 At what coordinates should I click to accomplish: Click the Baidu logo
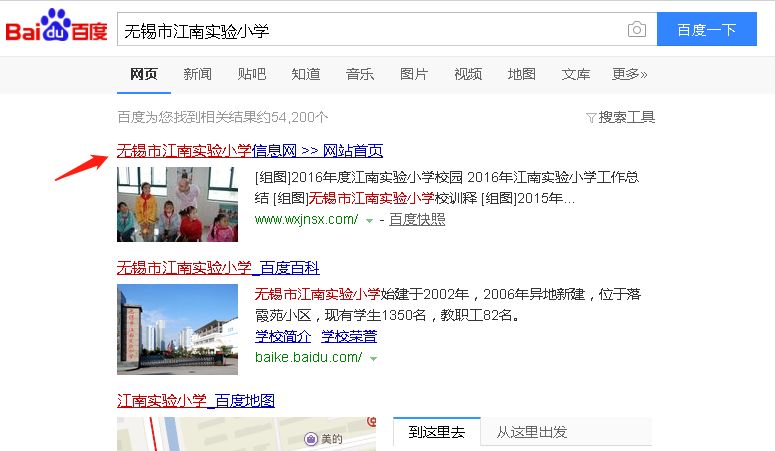(56, 26)
